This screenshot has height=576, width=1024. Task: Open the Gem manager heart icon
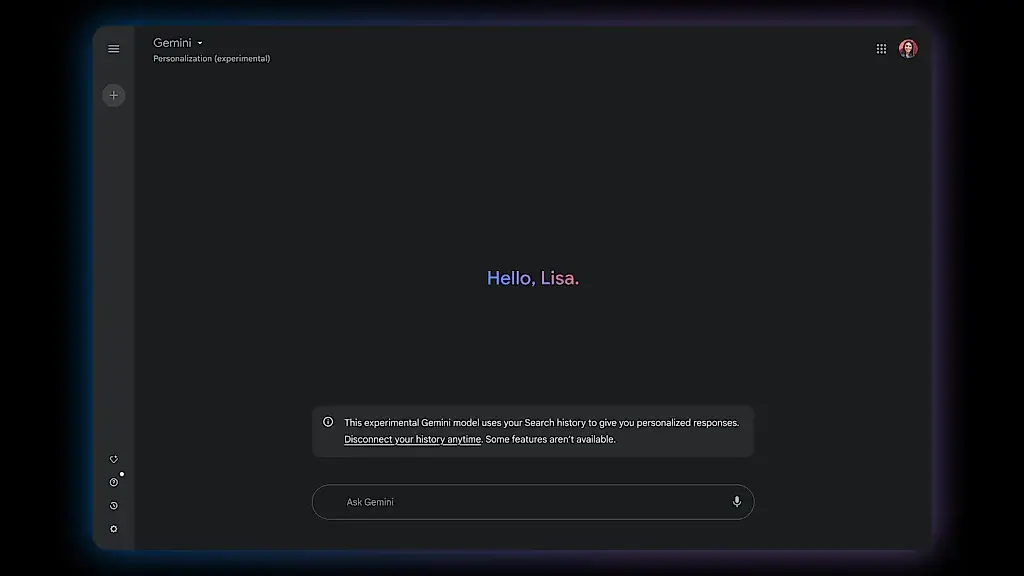(x=114, y=459)
